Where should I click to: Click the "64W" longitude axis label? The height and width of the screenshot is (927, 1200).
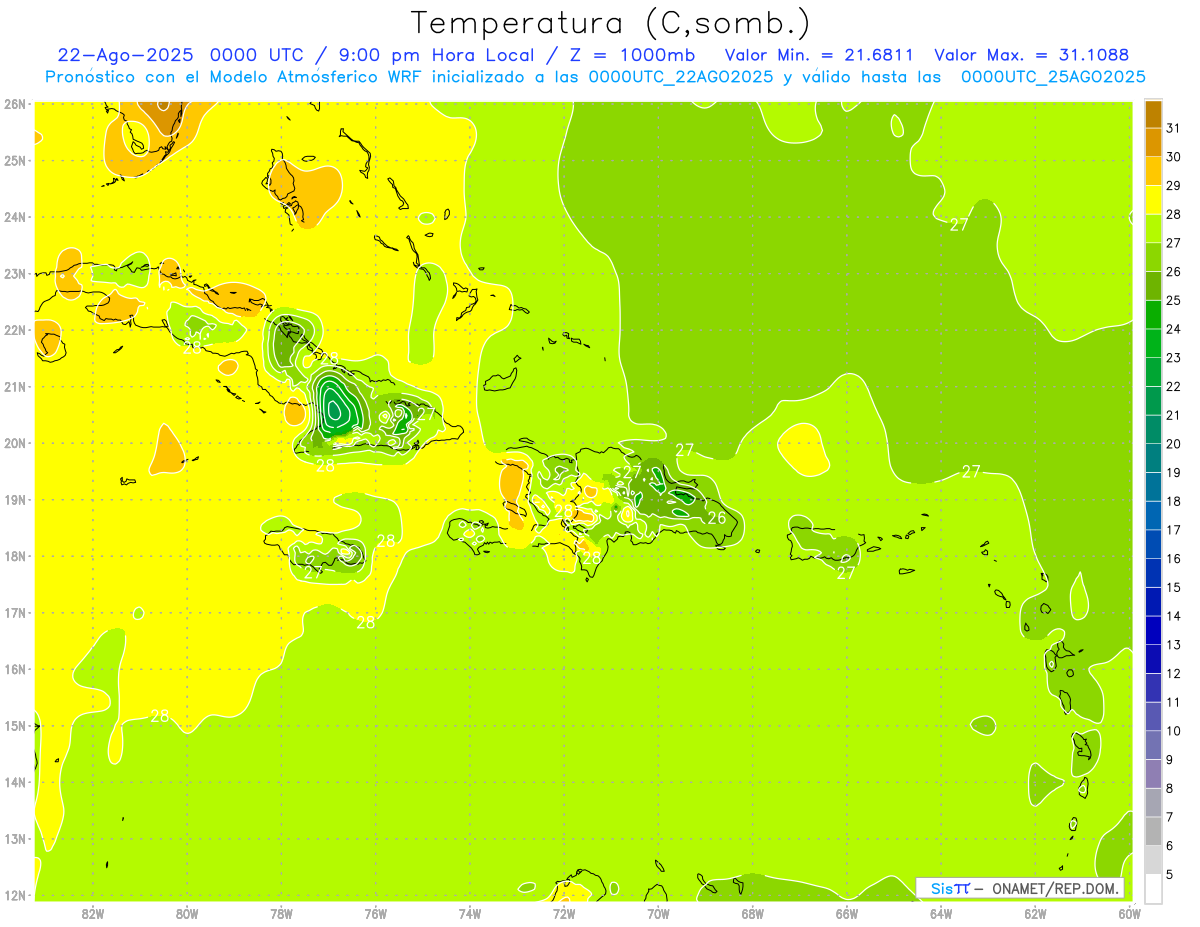[941, 912]
